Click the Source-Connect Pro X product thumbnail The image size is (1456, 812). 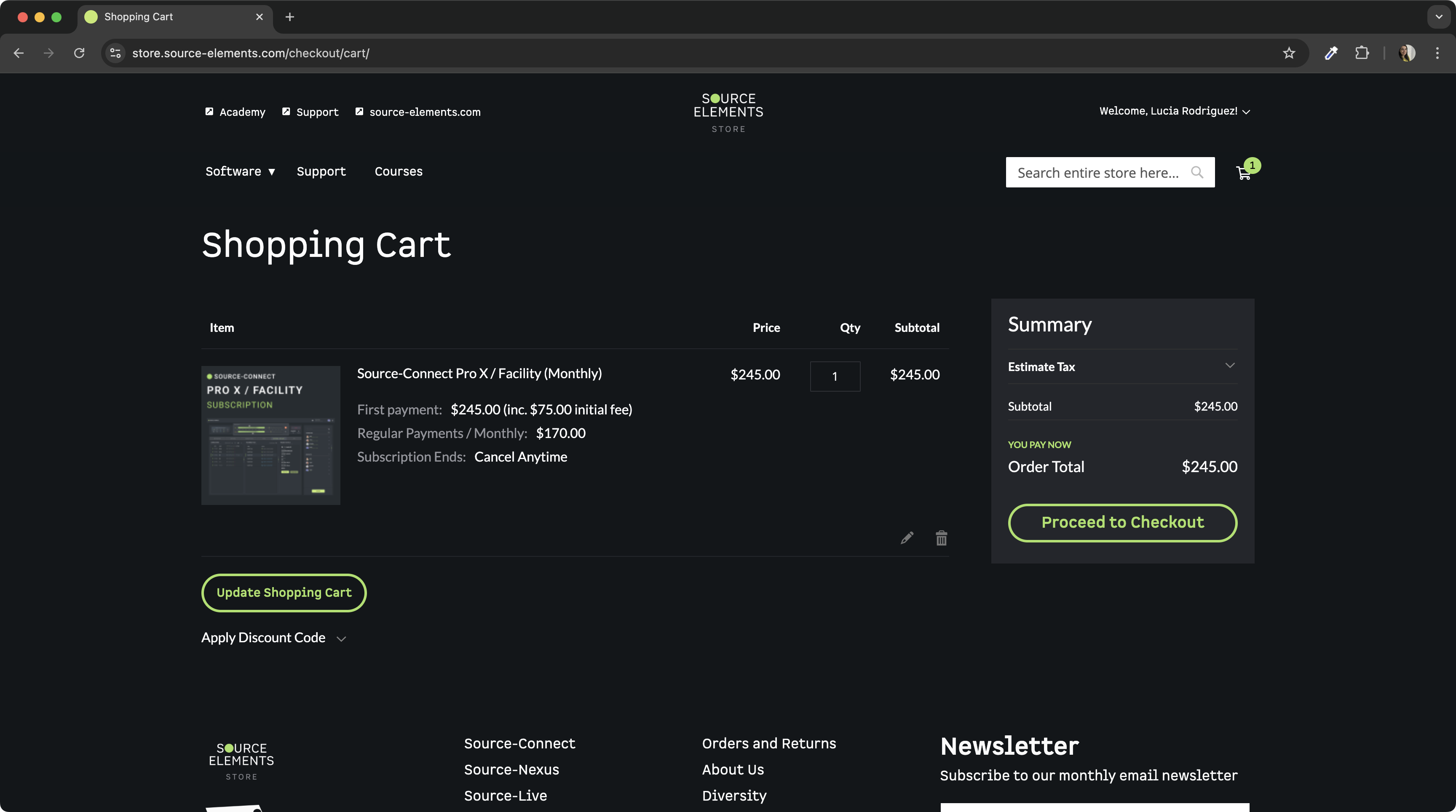click(x=271, y=435)
